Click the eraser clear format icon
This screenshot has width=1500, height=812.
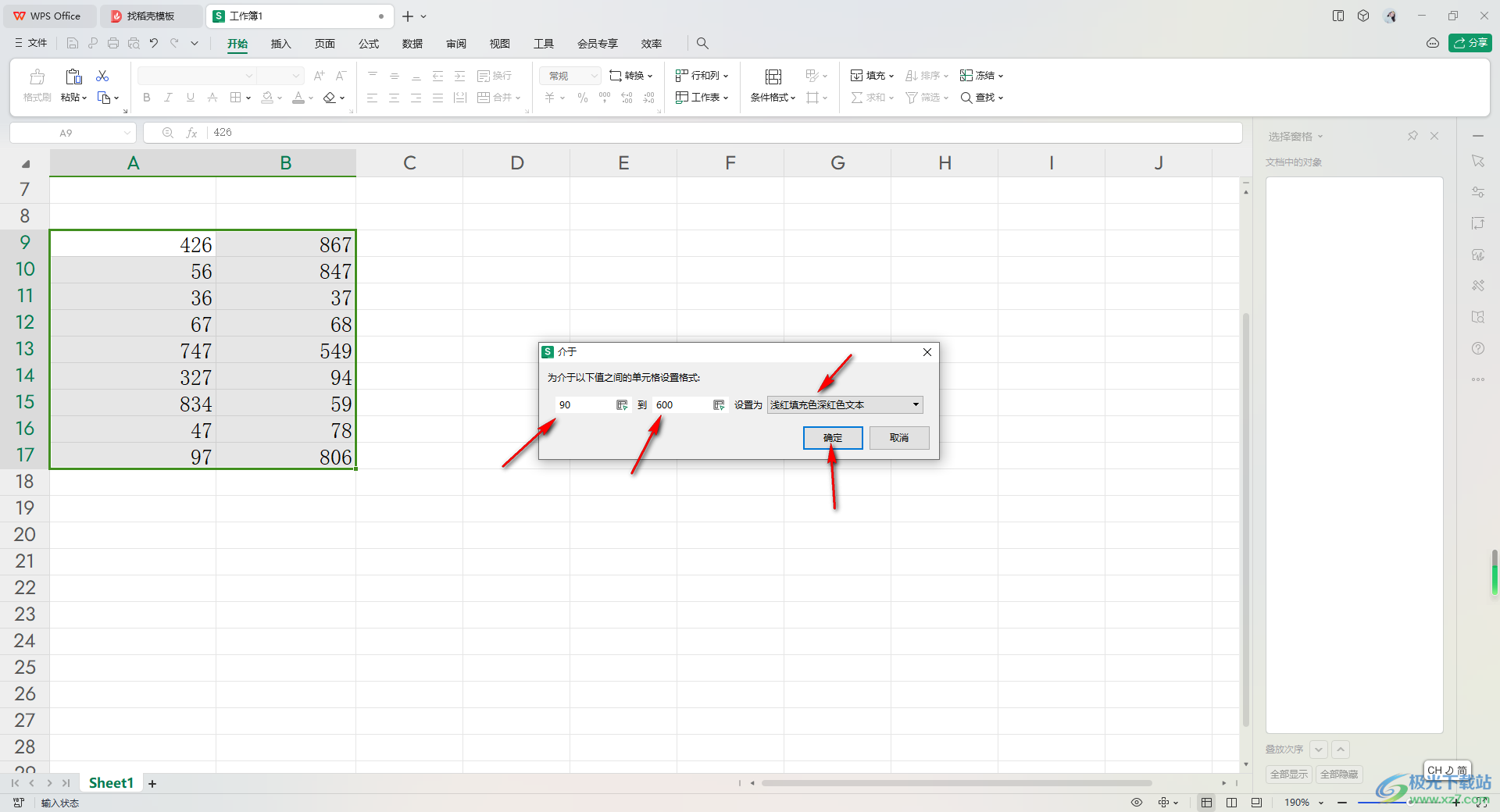tap(330, 98)
